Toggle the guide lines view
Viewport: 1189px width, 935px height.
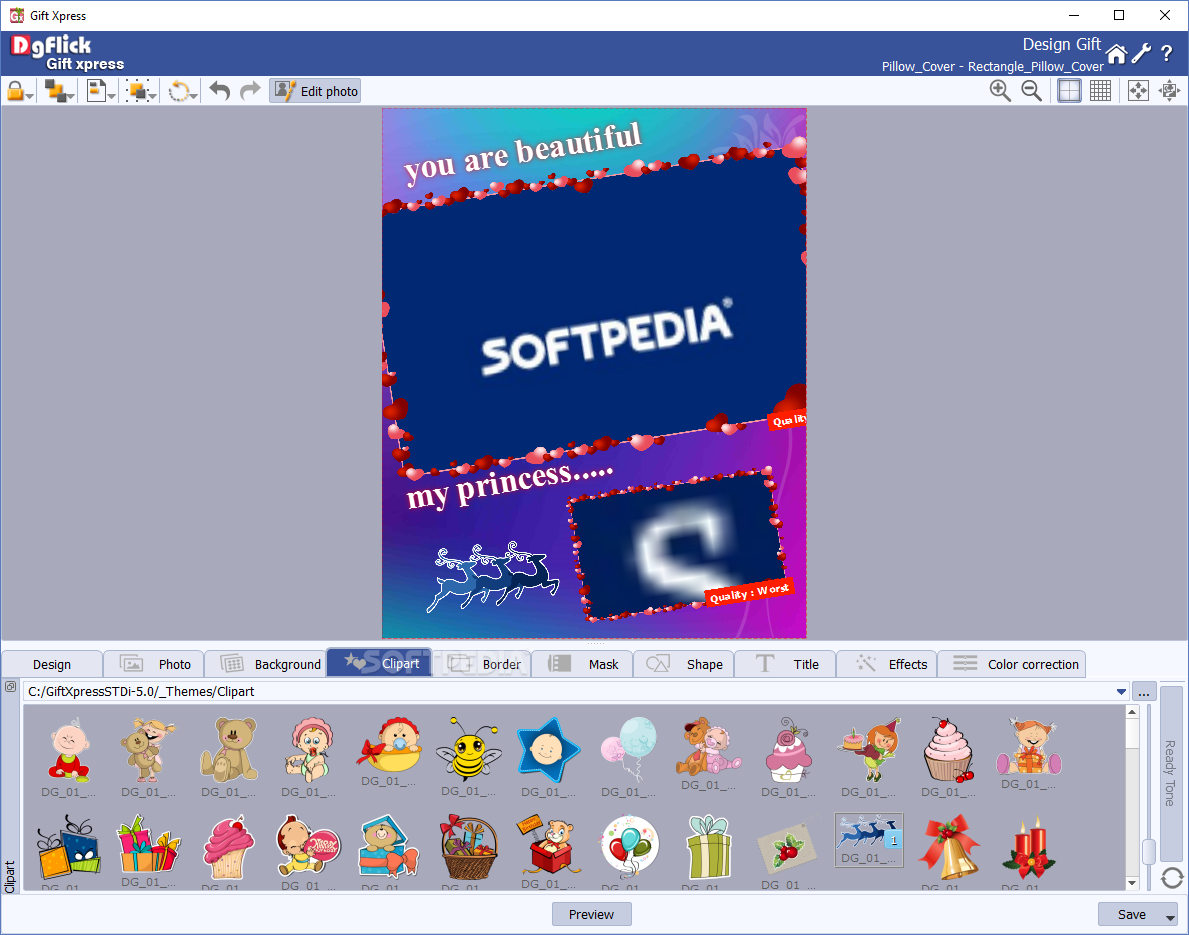(x=1069, y=91)
